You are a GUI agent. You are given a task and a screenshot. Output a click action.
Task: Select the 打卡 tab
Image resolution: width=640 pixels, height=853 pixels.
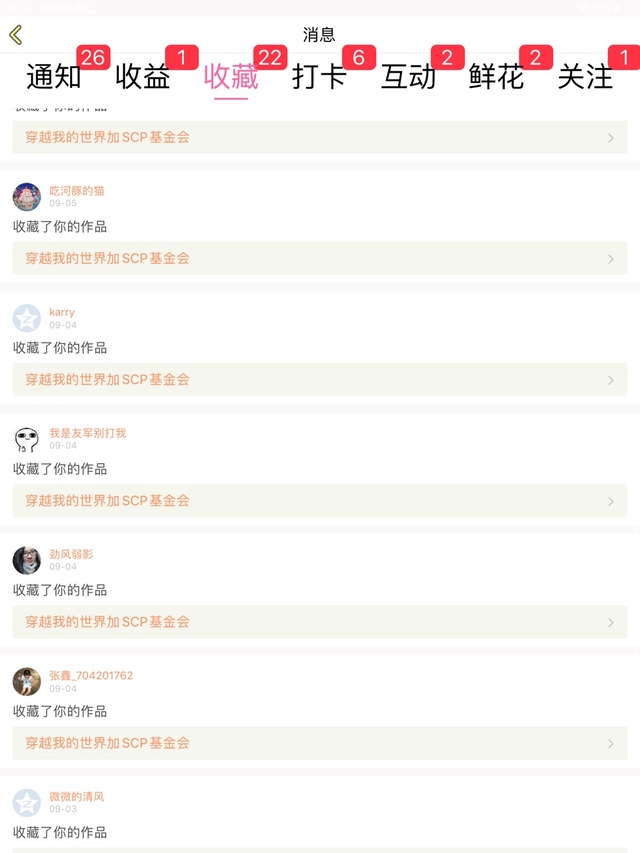(319, 76)
